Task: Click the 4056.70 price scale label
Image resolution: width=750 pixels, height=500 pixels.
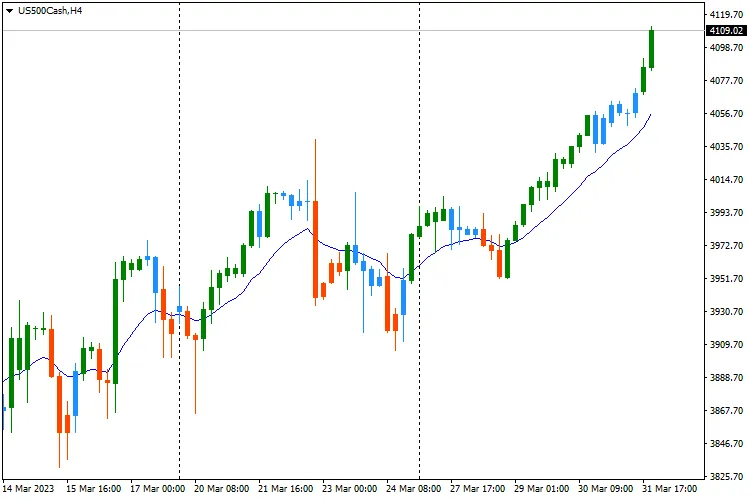Action: point(724,114)
